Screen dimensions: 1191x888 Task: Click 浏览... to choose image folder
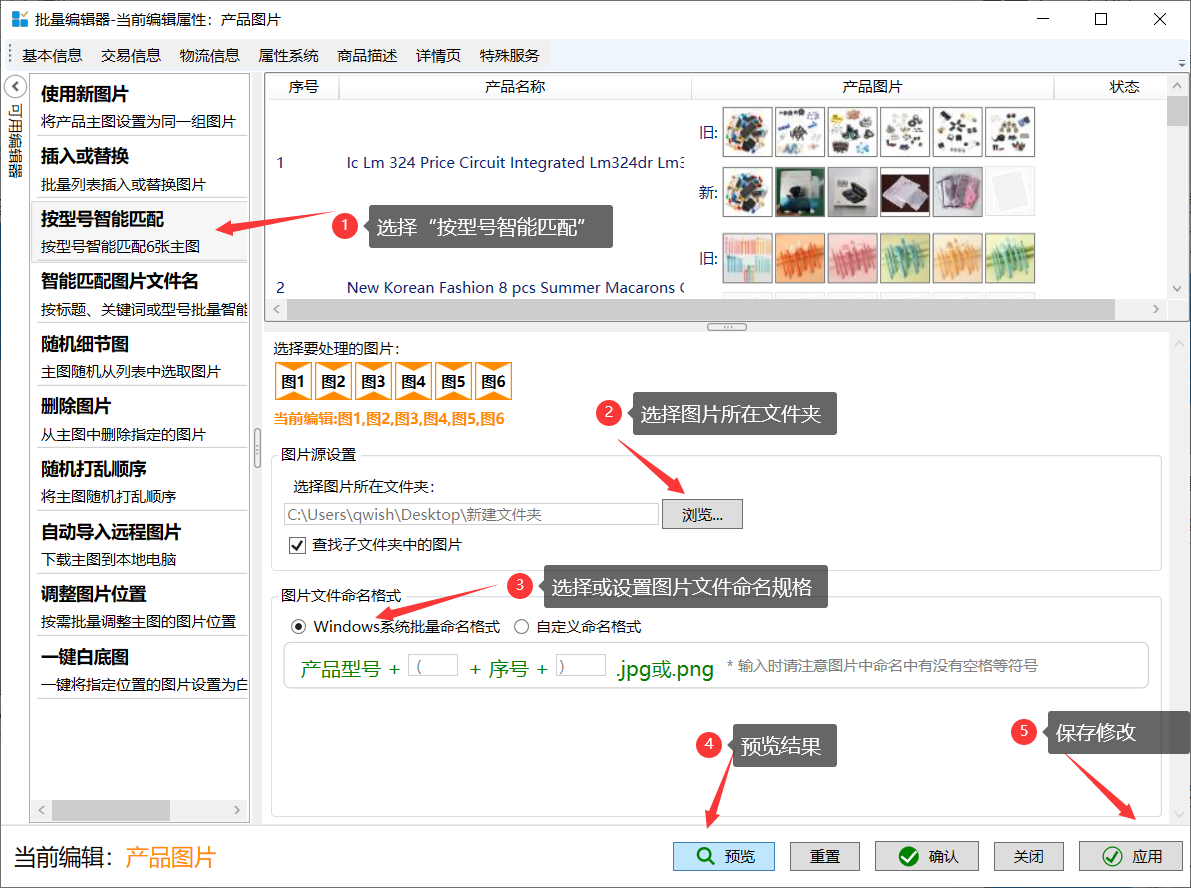(x=701, y=514)
